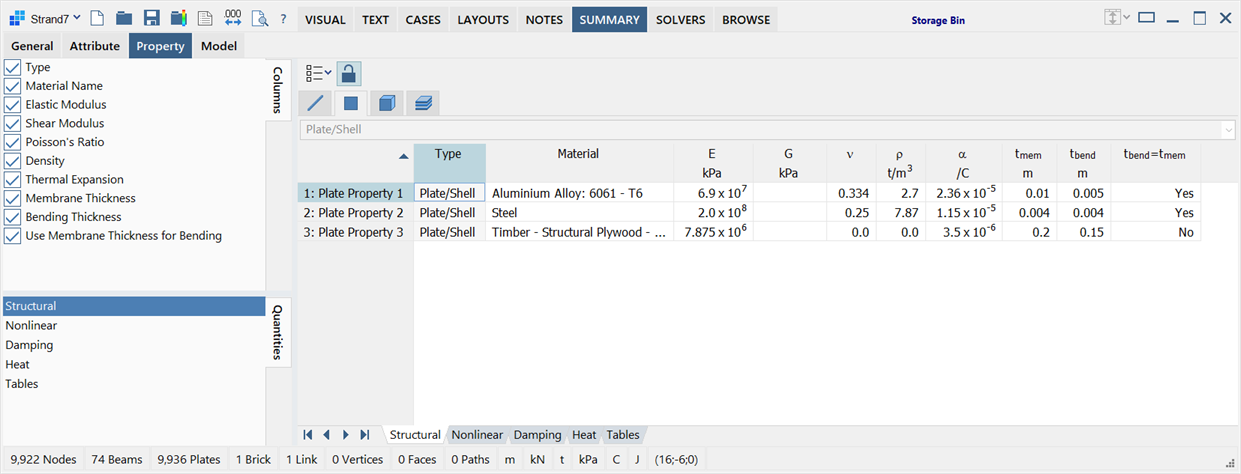Viewport: 1241px width, 474px height.
Task: Select the Plate property square icon
Action: click(351, 102)
